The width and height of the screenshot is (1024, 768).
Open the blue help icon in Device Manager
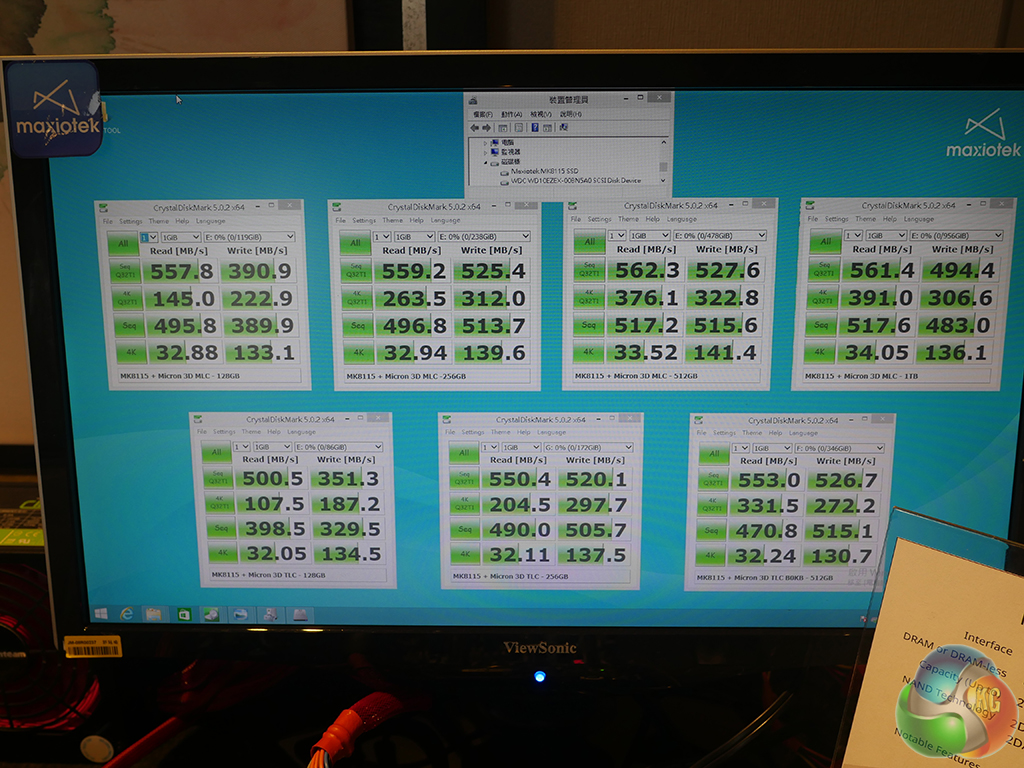(534, 127)
